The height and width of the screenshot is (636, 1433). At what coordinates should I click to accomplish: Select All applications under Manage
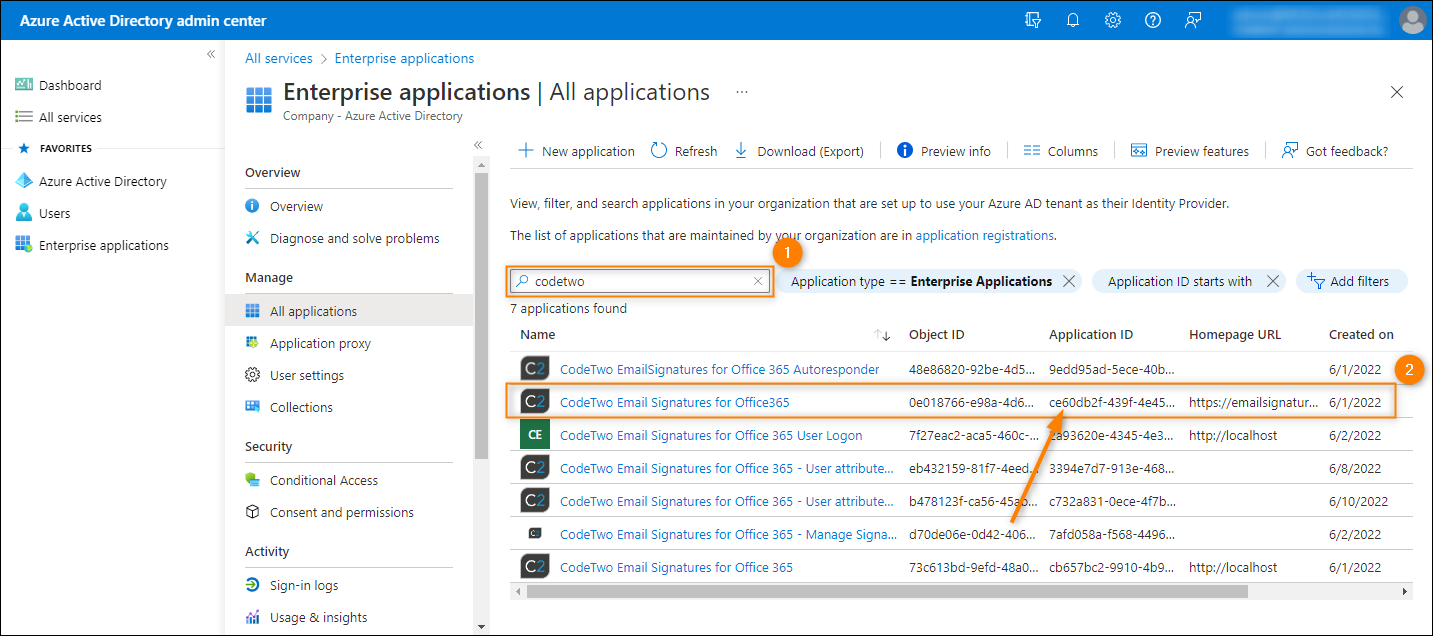tap(349, 311)
